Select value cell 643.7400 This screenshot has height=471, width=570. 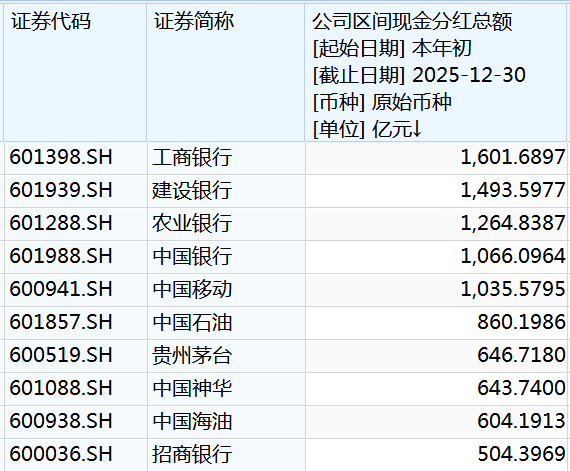(x=436, y=389)
